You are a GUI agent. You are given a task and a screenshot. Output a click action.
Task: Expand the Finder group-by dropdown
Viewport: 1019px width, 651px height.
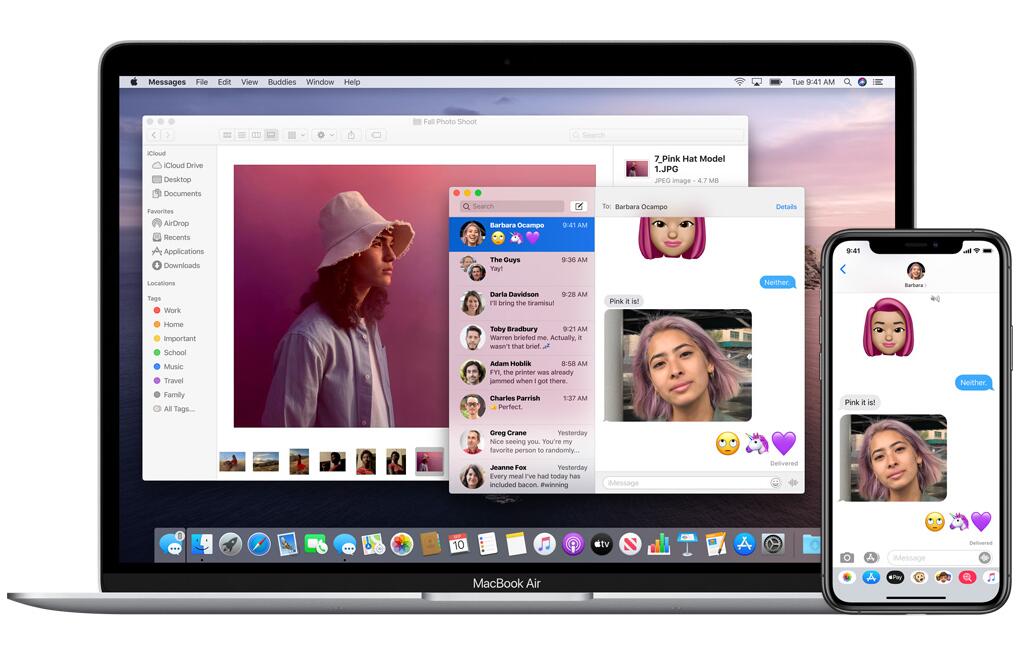[296, 135]
